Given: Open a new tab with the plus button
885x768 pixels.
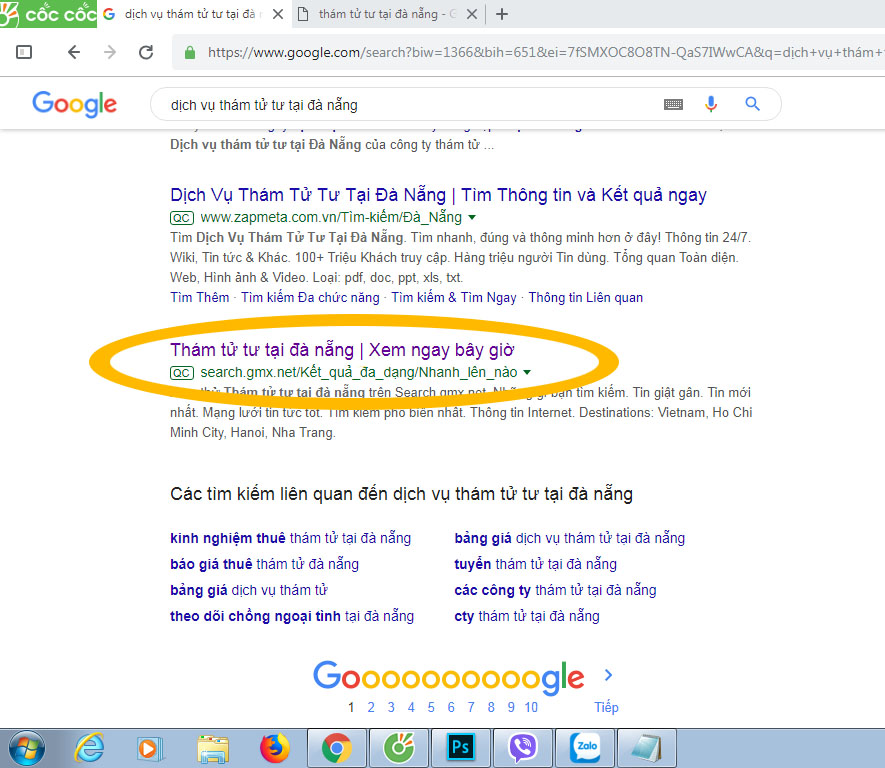Looking at the screenshot, I should click(502, 14).
